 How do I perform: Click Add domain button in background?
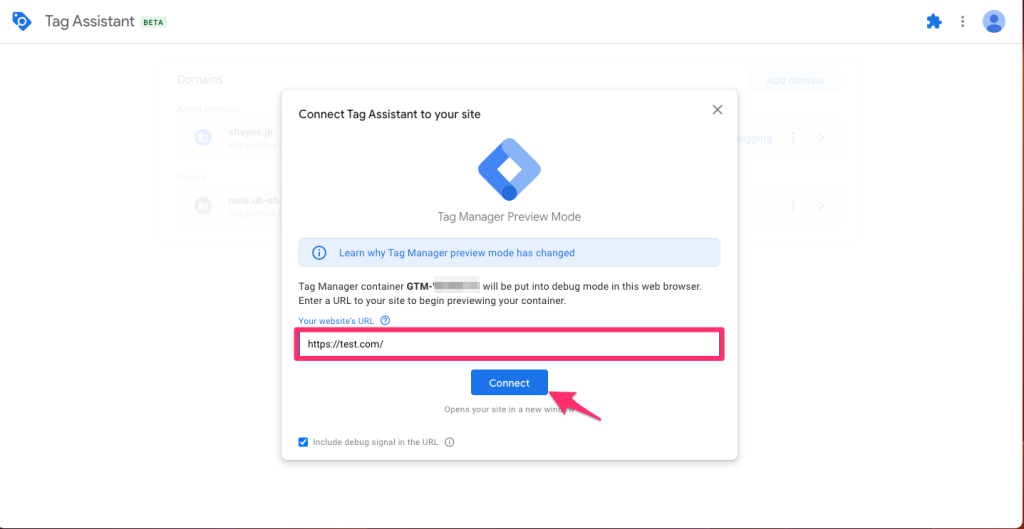click(x=794, y=80)
